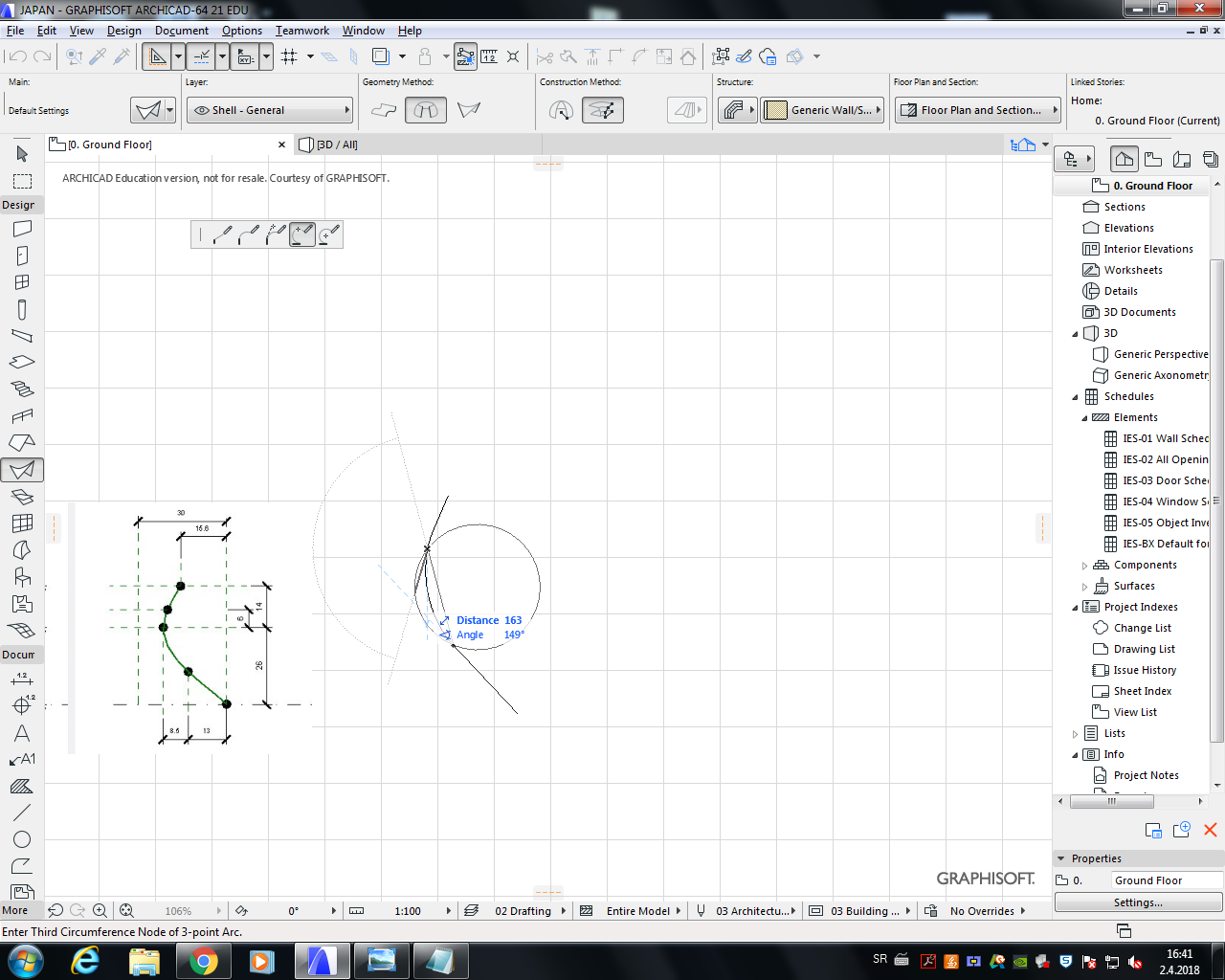
Task: Expand the Components tree node
Action: (x=1084, y=566)
